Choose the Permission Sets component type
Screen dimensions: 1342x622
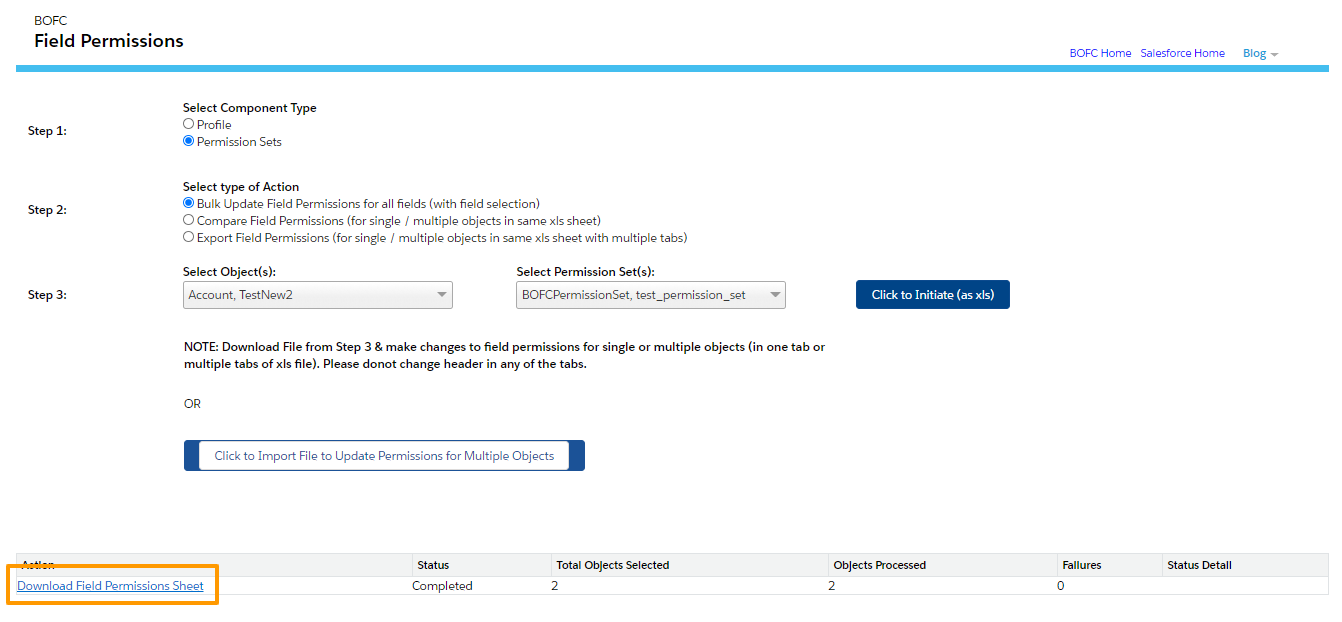(x=188, y=142)
